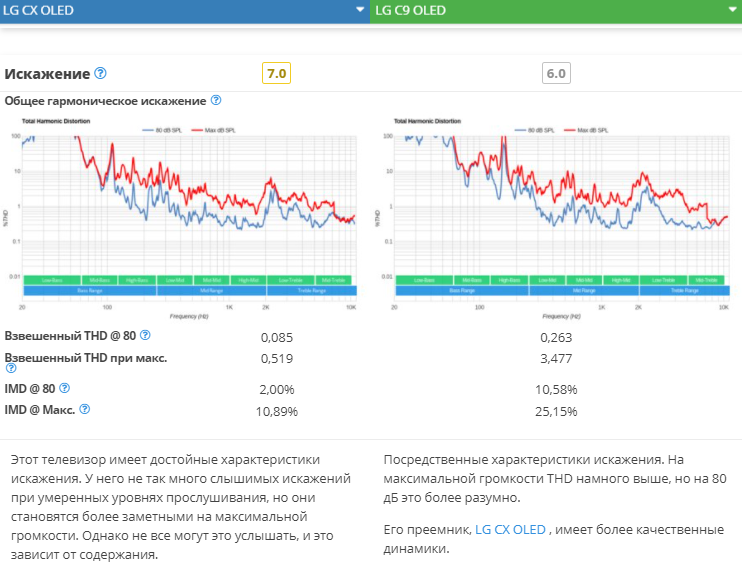Toggle Max dB SPL legend in right chart
The height and width of the screenshot is (580, 742).
pyautogui.click(x=587, y=130)
